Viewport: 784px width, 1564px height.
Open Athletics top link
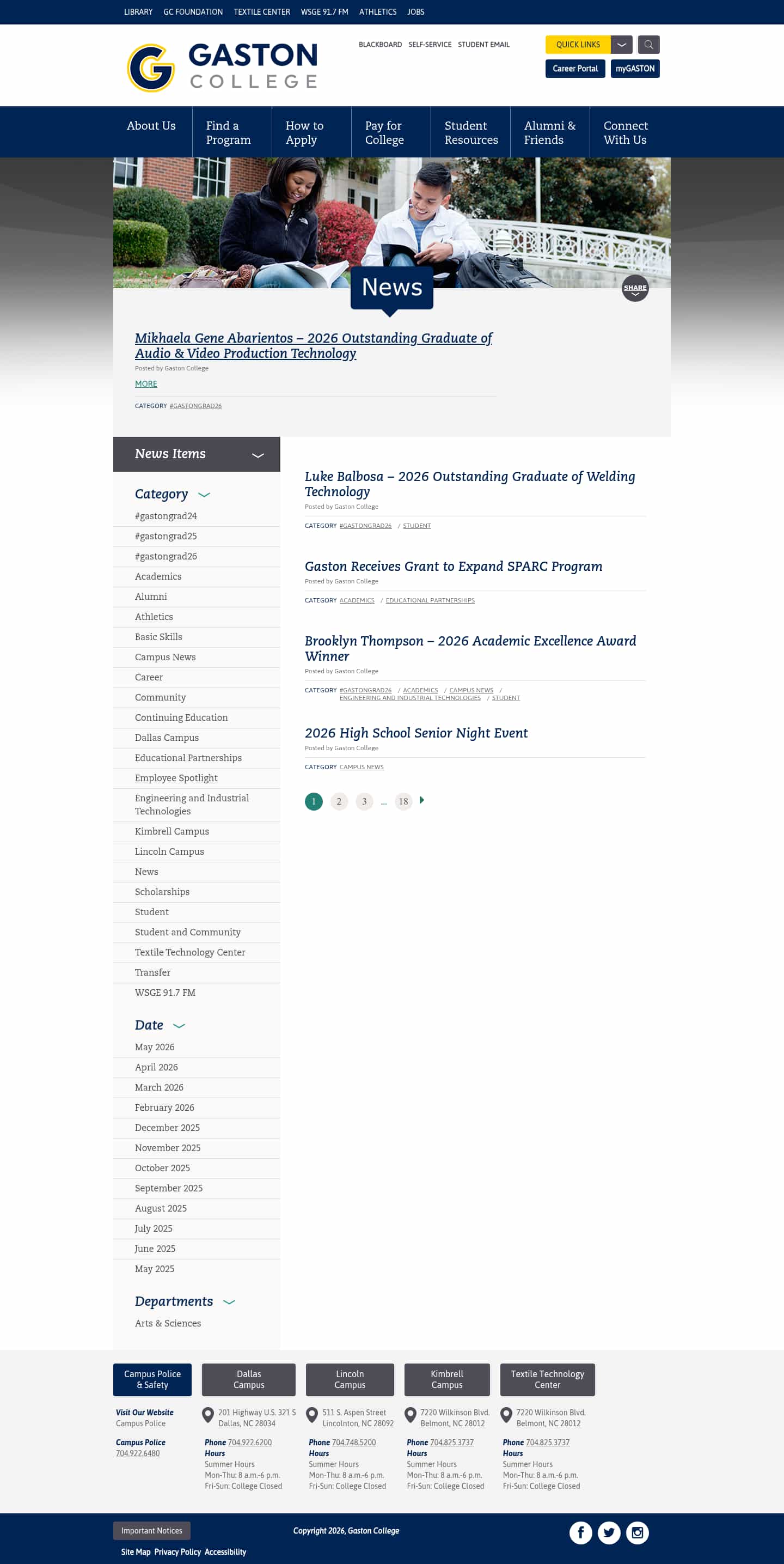pos(377,11)
